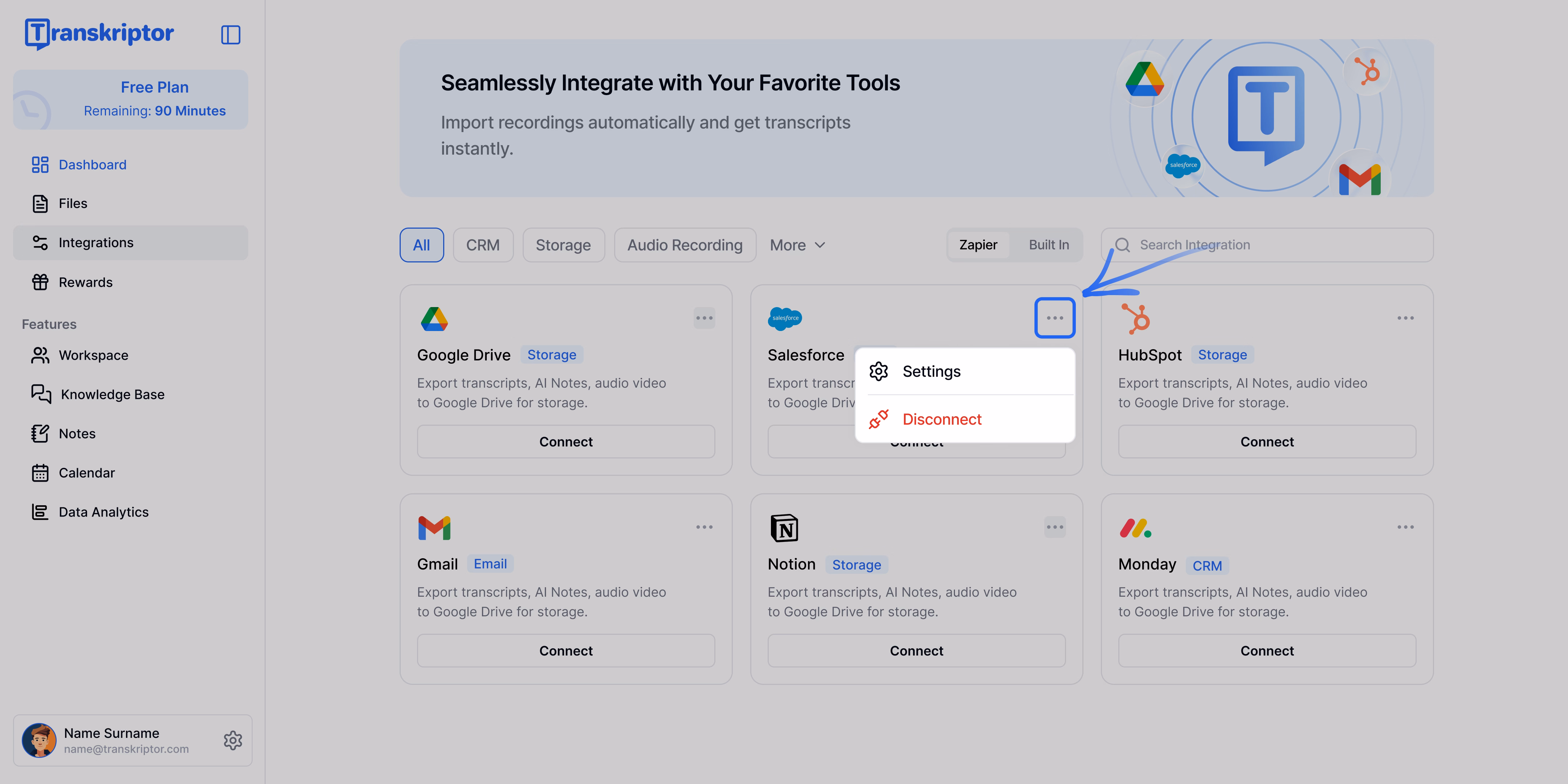The width and height of the screenshot is (1568, 784).
Task: Open the HubSpot card three-dot menu
Action: [x=1405, y=317]
